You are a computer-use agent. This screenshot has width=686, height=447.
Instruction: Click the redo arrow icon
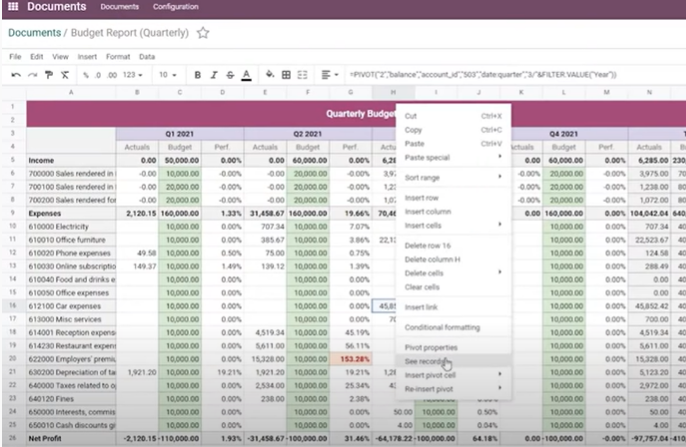point(32,75)
